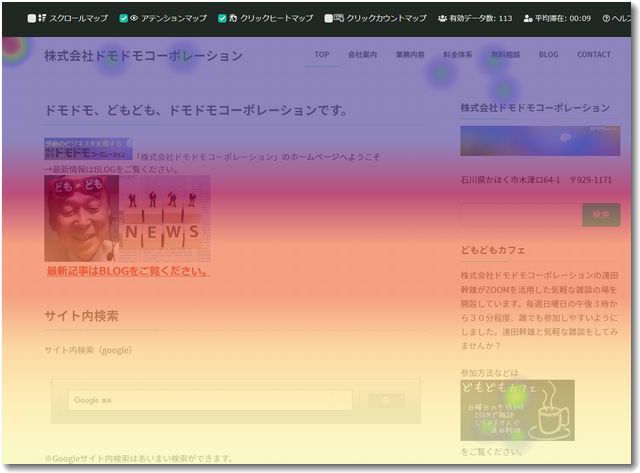The width and height of the screenshot is (640, 473).
Task: Click the address 石川県かほく市木津ロ64-1 text
Action: tap(510, 180)
